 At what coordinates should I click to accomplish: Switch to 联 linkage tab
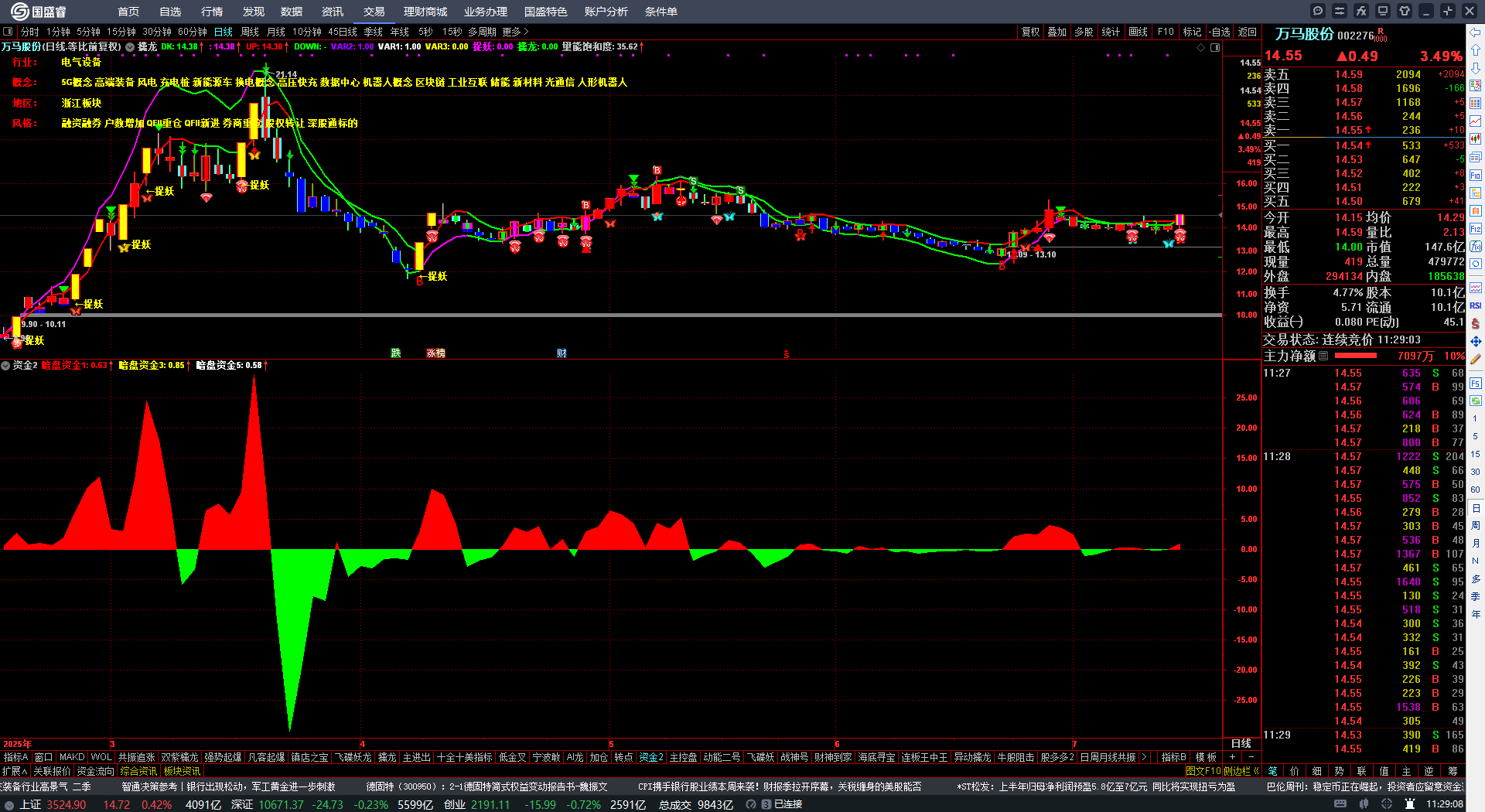coord(1361,771)
